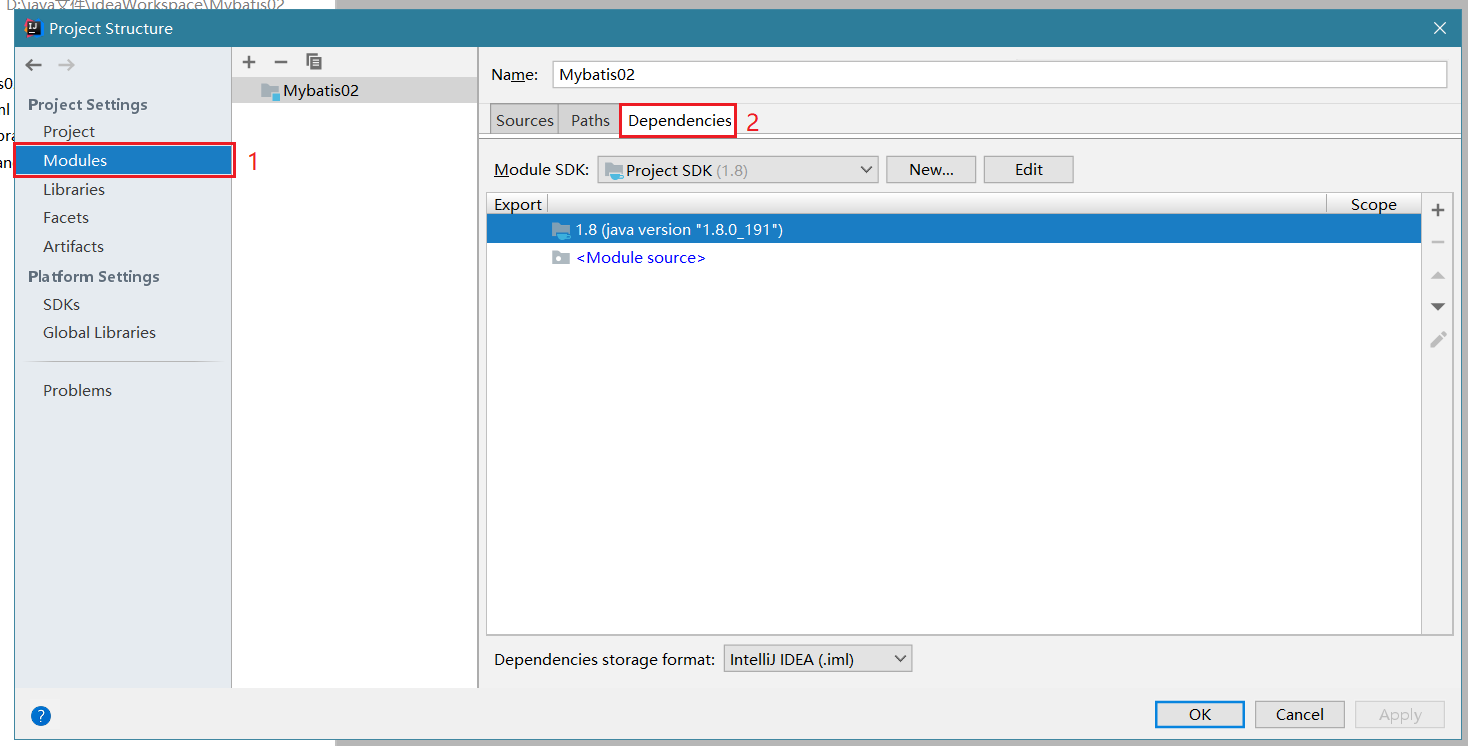
Task: Click the Export column header
Action: (x=518, y=204)
